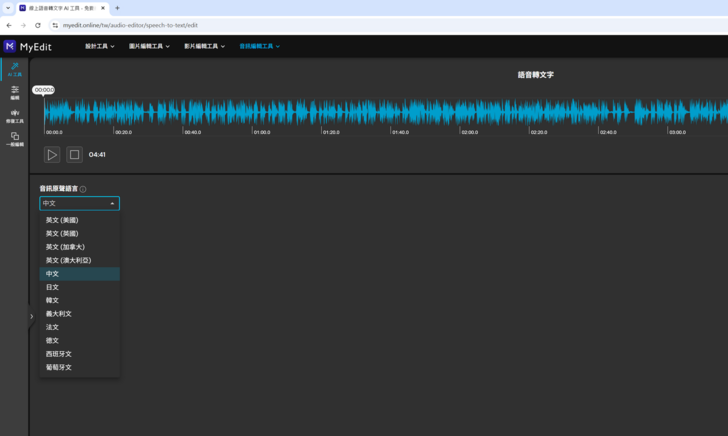Select 日文 from the language list
This screenshot has width=728, height=436.
[53, 287]
